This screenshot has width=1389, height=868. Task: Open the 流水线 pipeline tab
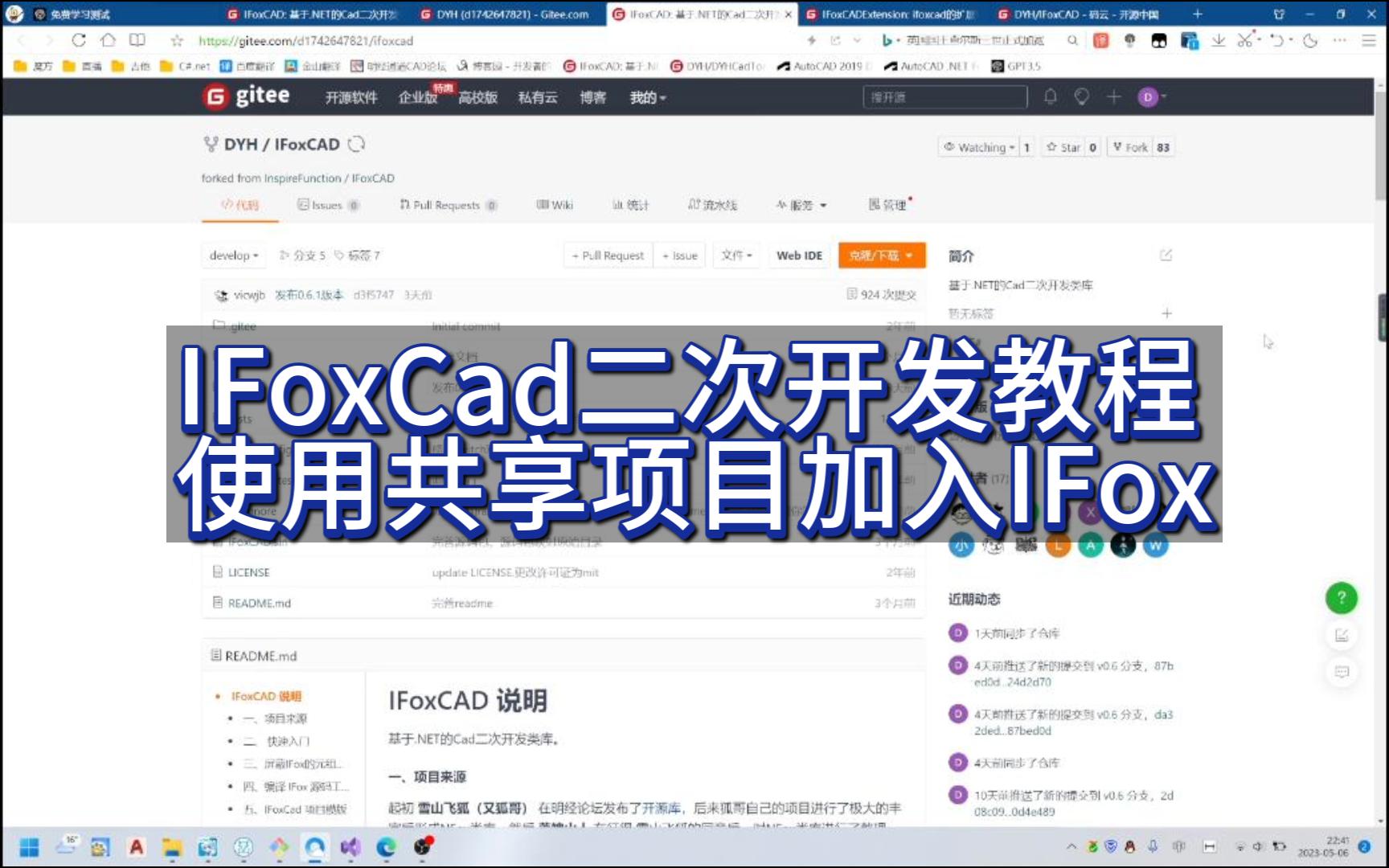712,205
